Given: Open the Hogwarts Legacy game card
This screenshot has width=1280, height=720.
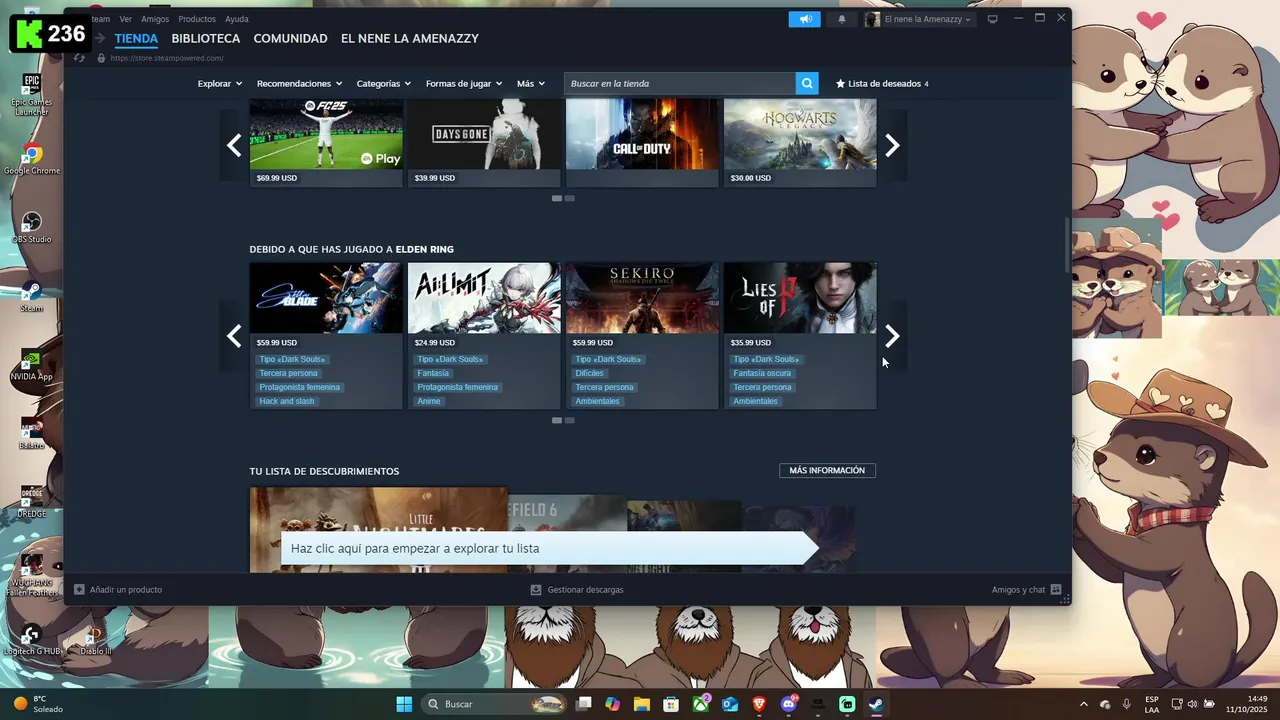Looking at the screenshot, I should pyautogui.click(x=800, y=143).
